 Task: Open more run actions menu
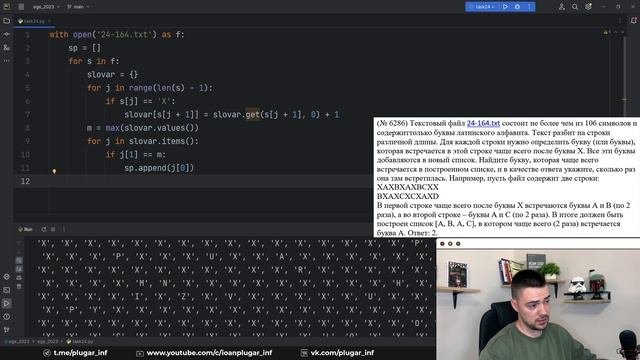click(529, 7)
